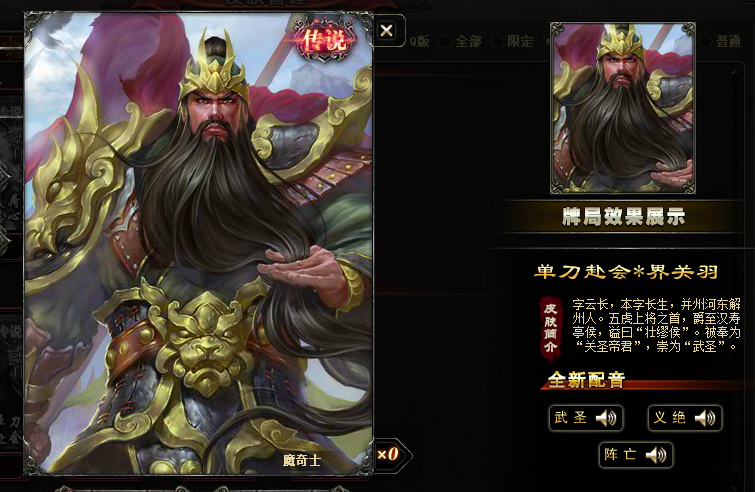Select the 限定 filter radio button
This screenshot has width=755, height=492.
point(497,41)
